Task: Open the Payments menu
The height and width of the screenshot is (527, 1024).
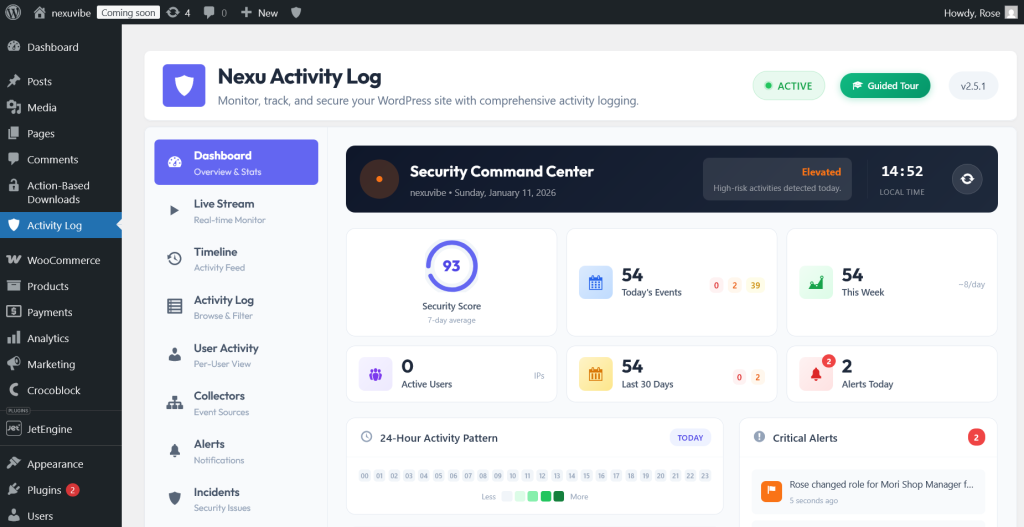Action: (61, 312)
